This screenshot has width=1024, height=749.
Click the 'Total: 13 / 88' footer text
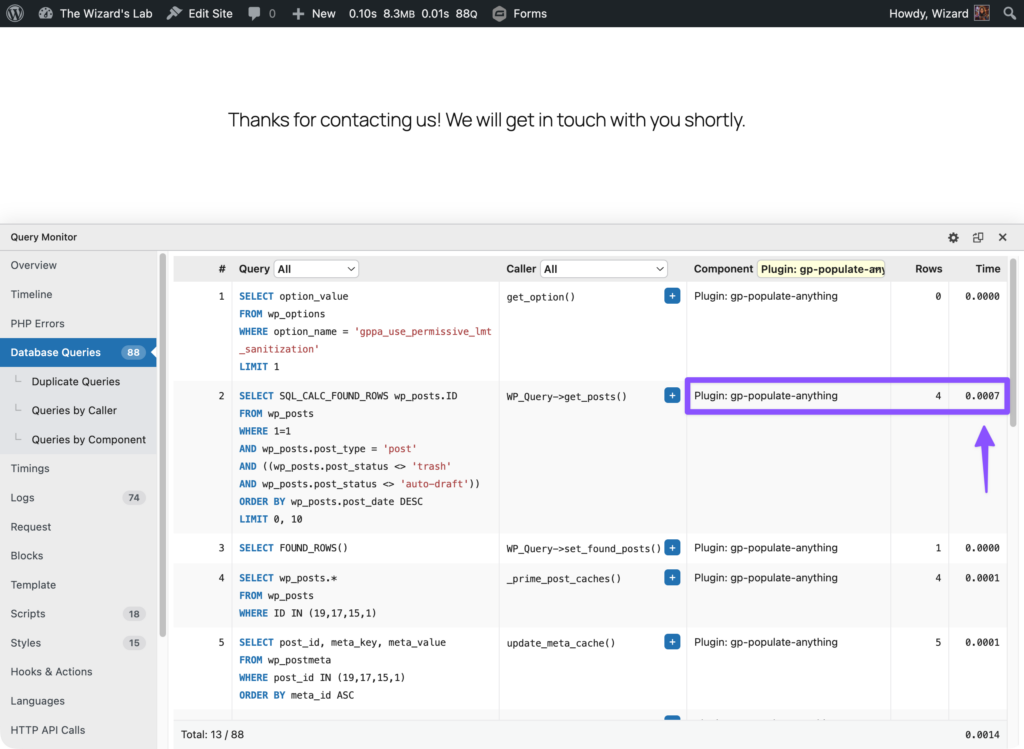[x=212, y=735]
